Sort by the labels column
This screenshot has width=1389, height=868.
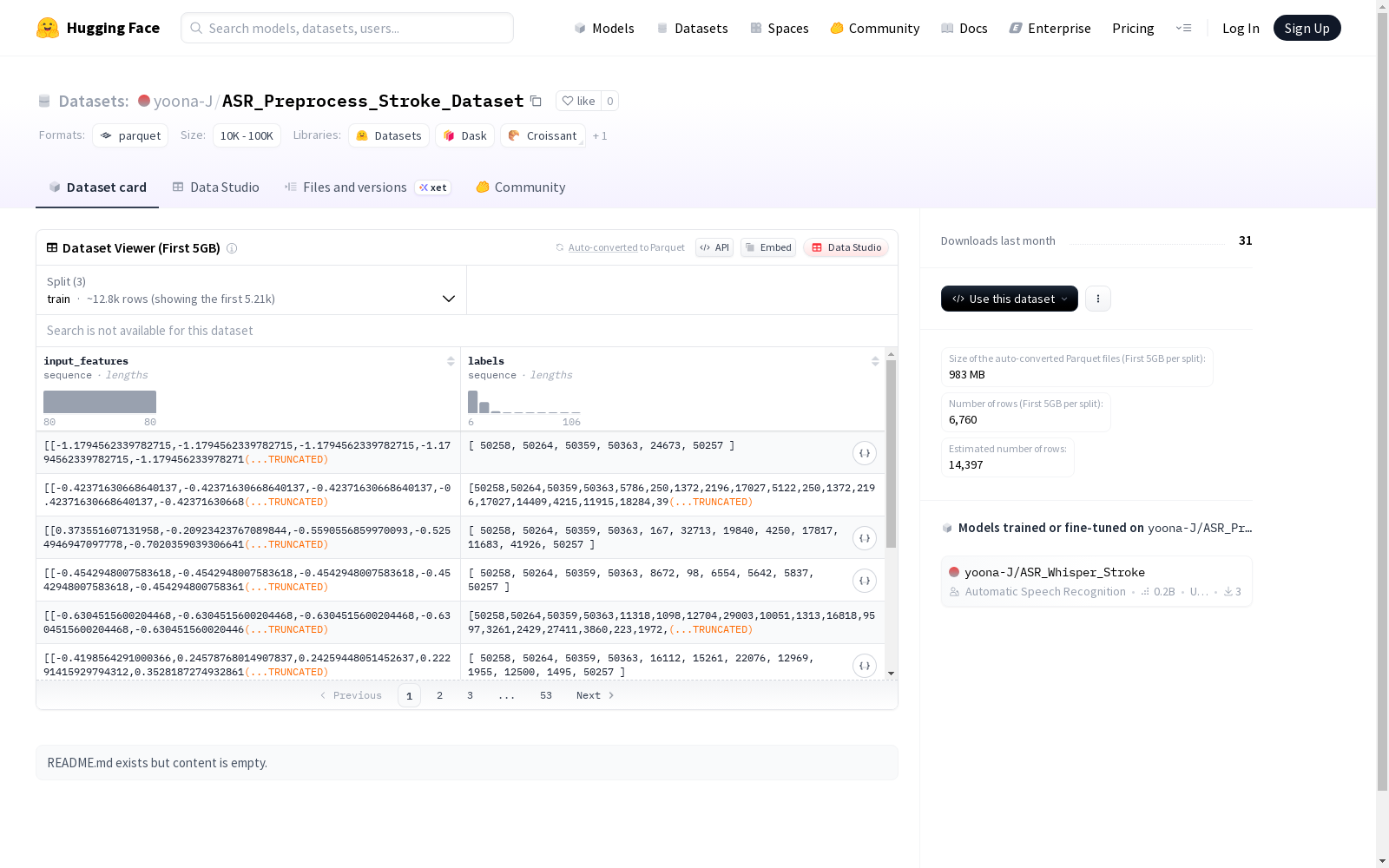pos(875,361)
